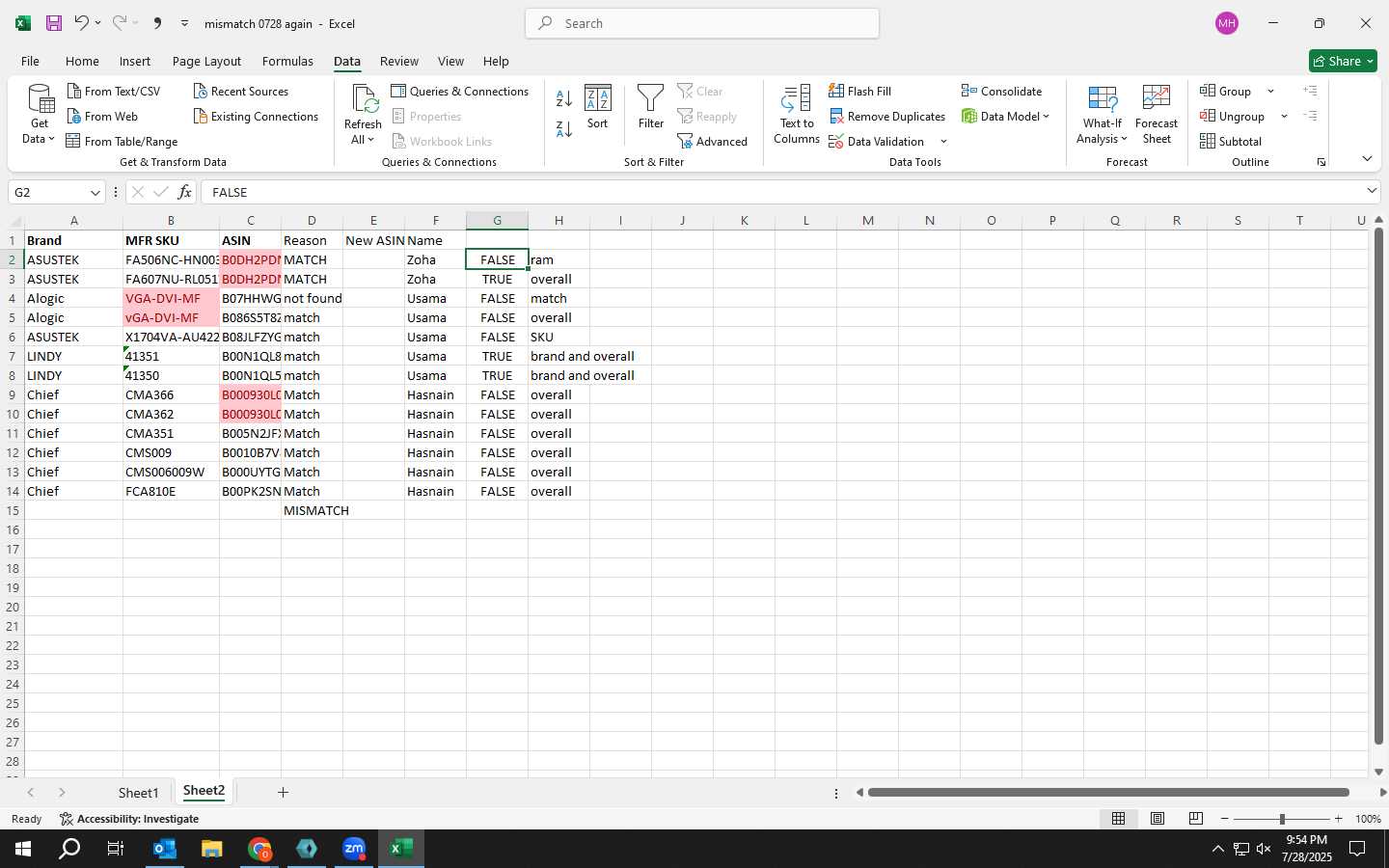Open Recent Sources
Viewport: 1389px width, 868px height.
[x=240, y=92]
